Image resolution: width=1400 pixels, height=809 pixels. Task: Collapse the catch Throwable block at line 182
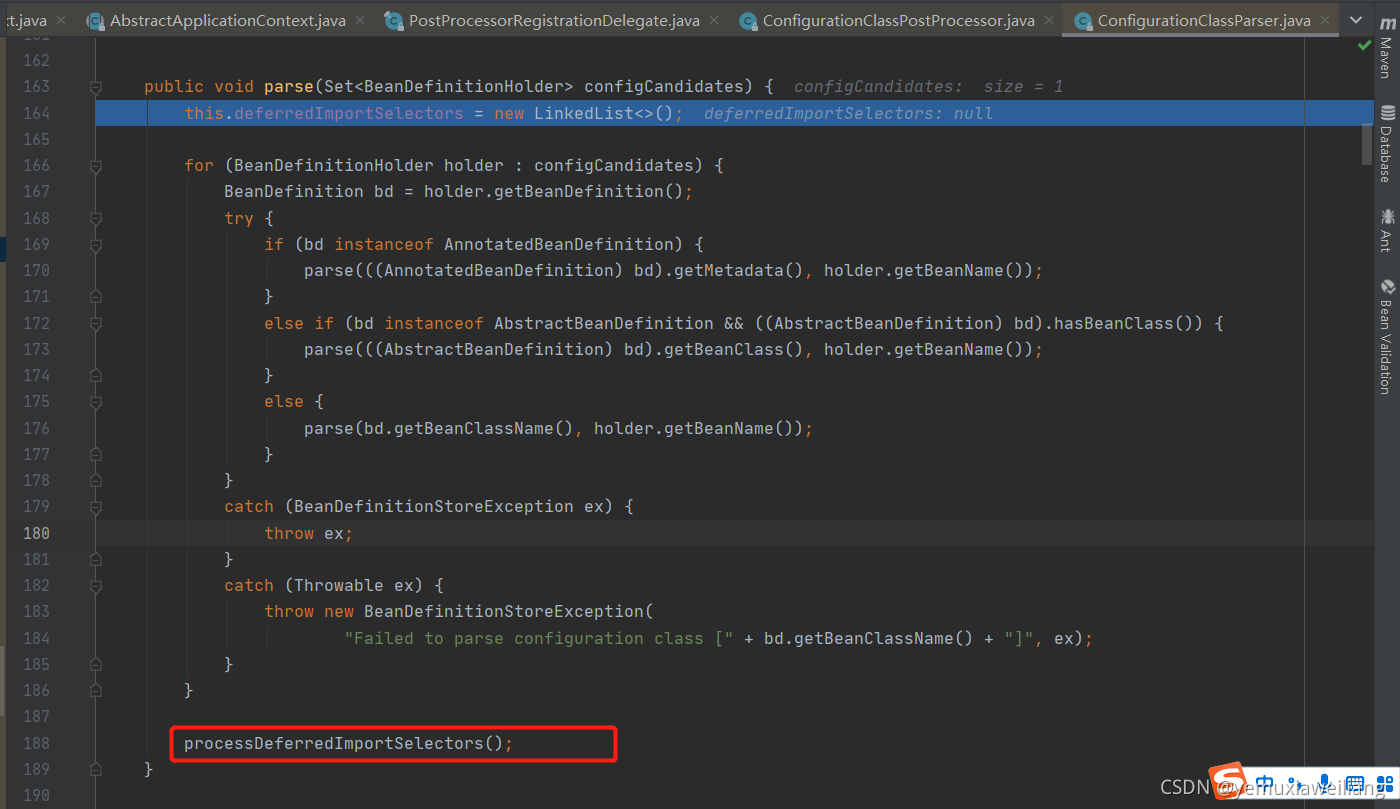click(x=96, y=585)
